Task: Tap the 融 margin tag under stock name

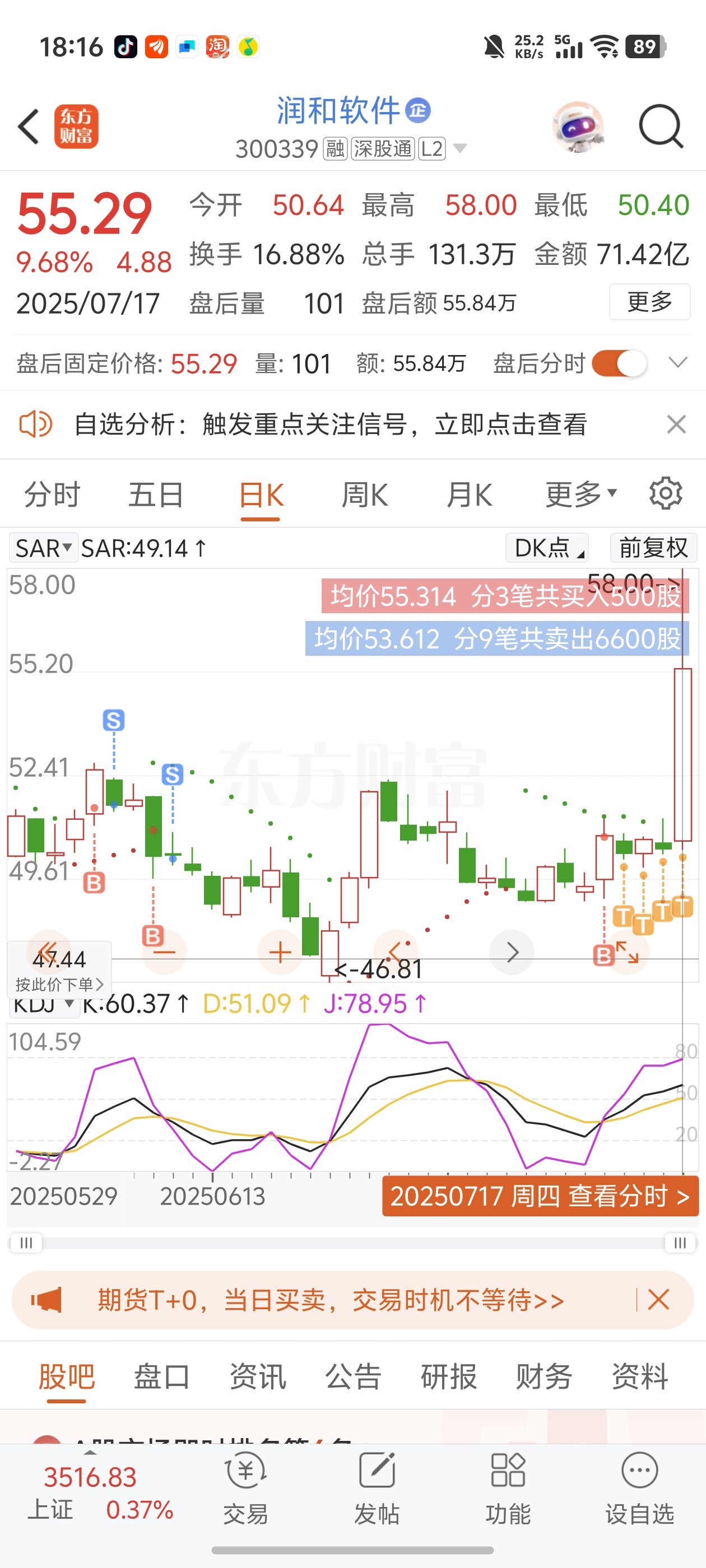Action: pyautogui.click(x=335, y=148)
